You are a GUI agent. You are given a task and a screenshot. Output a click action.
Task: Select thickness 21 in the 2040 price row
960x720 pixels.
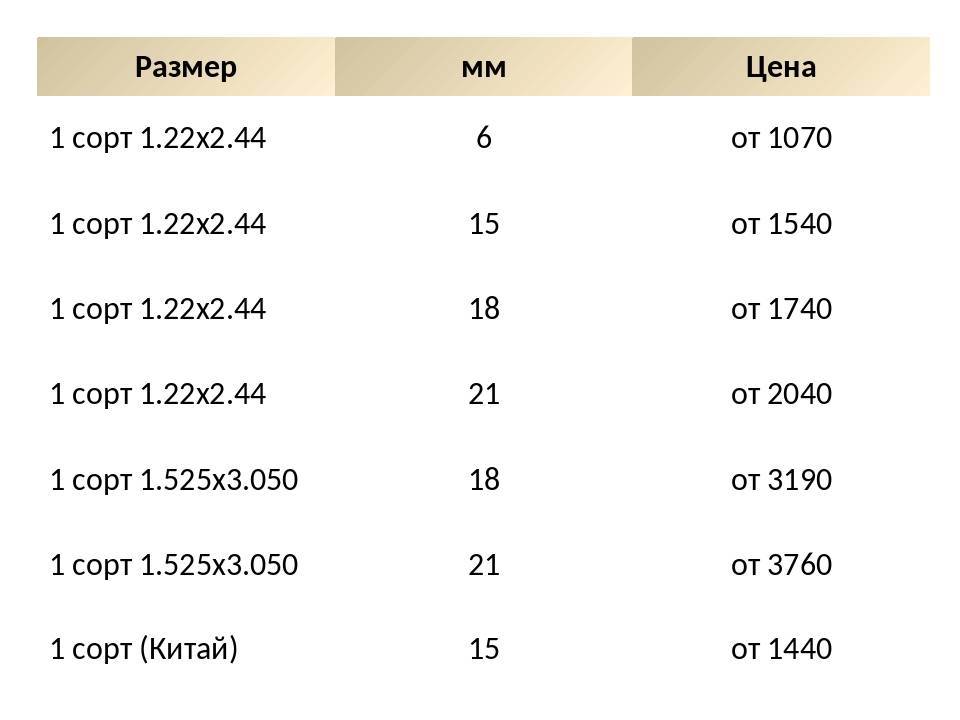[484, 394]
